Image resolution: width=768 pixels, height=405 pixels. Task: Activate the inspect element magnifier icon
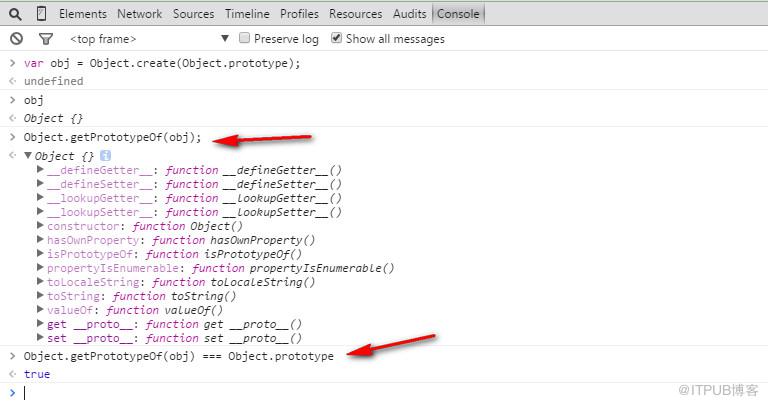coord(15,14)
